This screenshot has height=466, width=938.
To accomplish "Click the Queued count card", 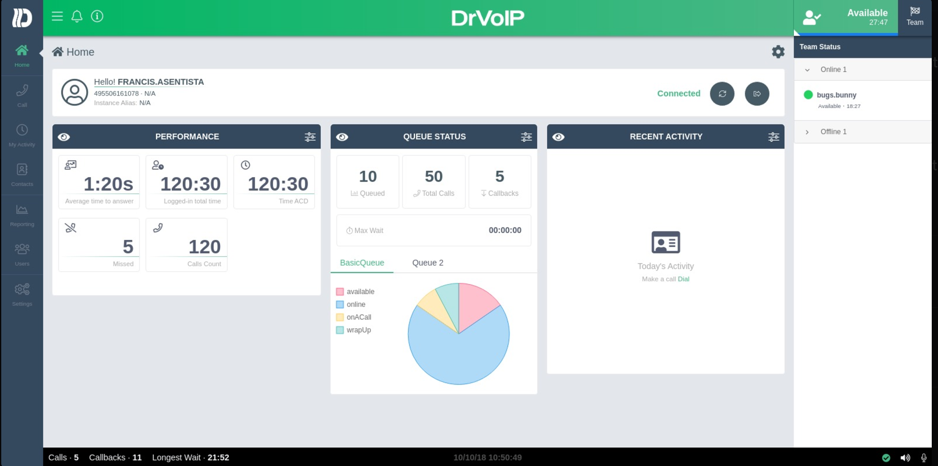I will point(368,182).
